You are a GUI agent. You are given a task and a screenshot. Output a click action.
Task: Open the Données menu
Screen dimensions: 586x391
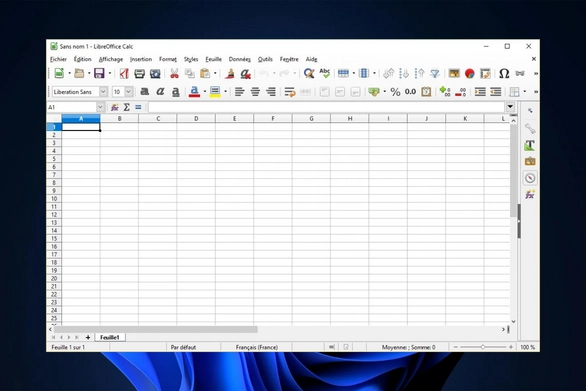[x=240, y=59]
